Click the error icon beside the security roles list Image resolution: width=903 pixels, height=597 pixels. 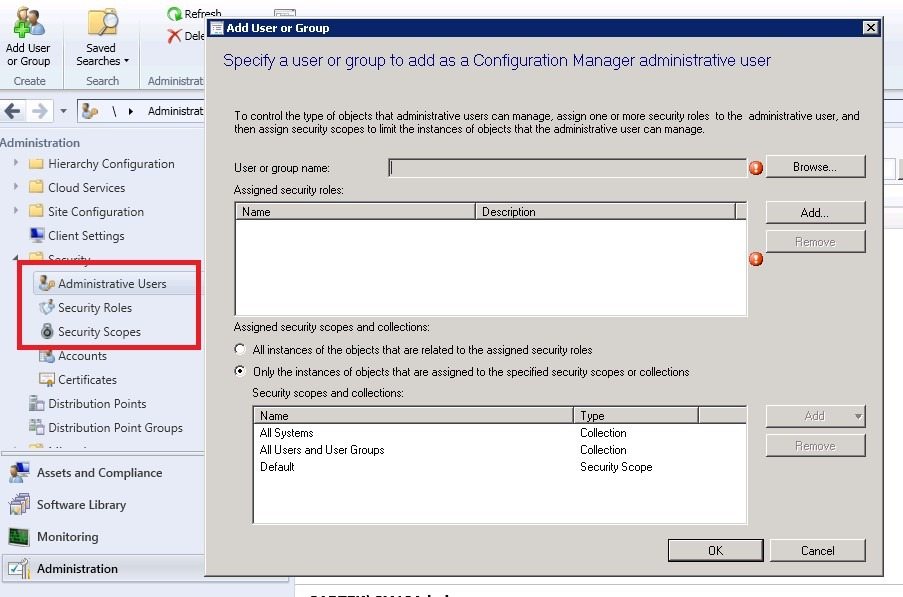756,259
